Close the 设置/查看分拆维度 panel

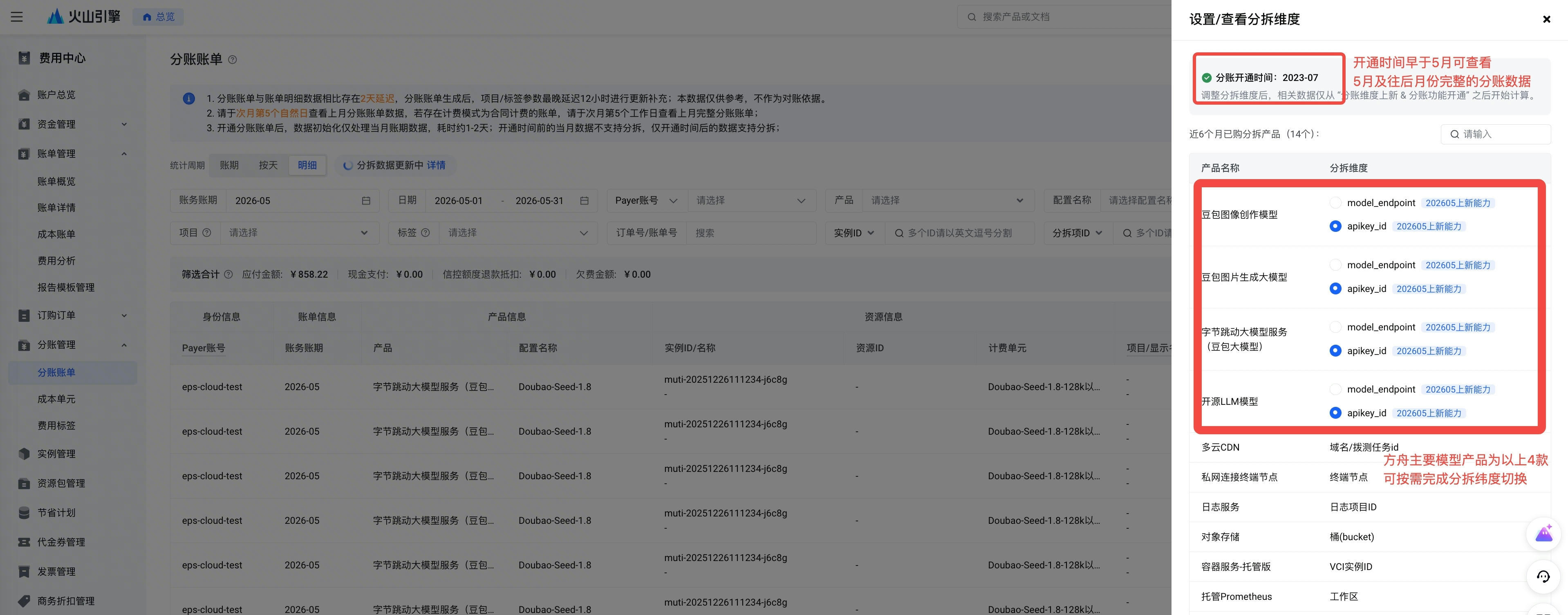pyautogui.click(x=1546, y=20)
